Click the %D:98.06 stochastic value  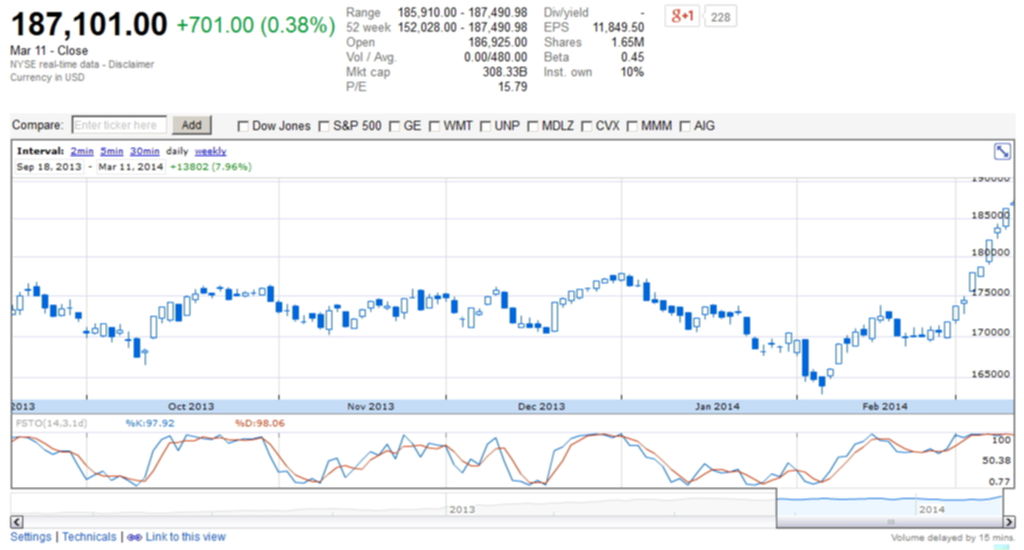pyautogui.click(x=260, y=423)
